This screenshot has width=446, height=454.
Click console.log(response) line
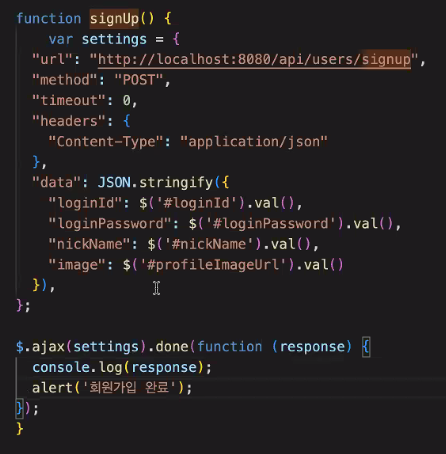click(122, 367)
